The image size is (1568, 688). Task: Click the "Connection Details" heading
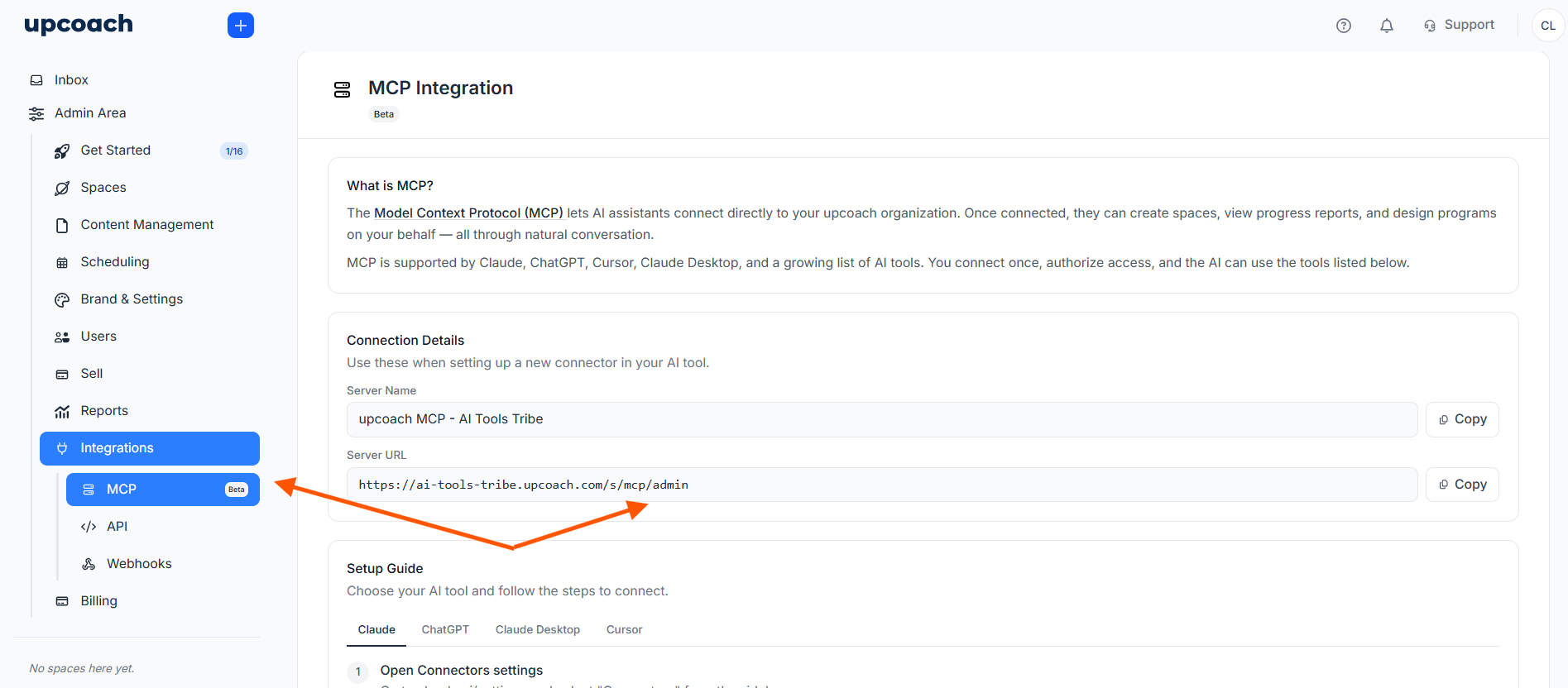(x=405, y=341)
